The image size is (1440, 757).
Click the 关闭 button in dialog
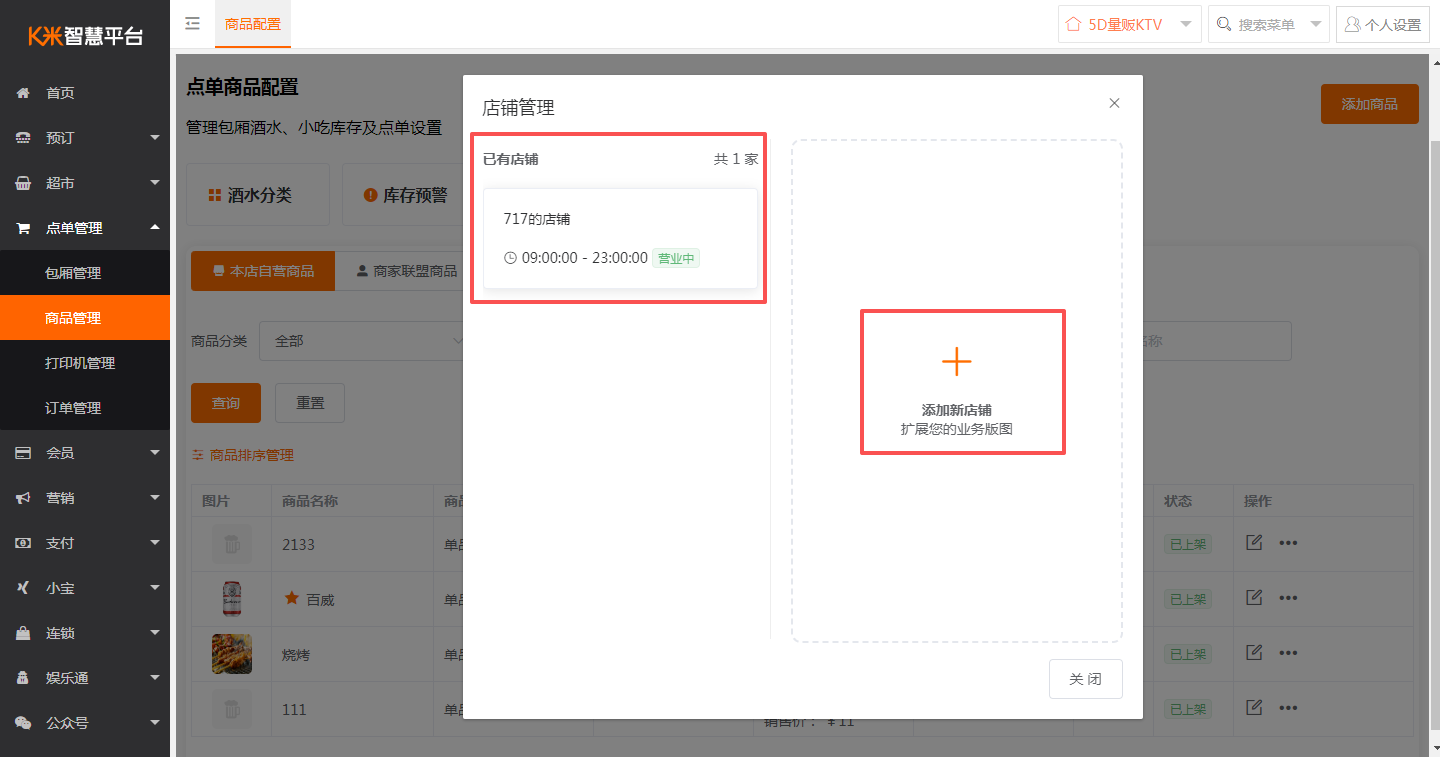pyautogui.click(x=1085, y=679)
